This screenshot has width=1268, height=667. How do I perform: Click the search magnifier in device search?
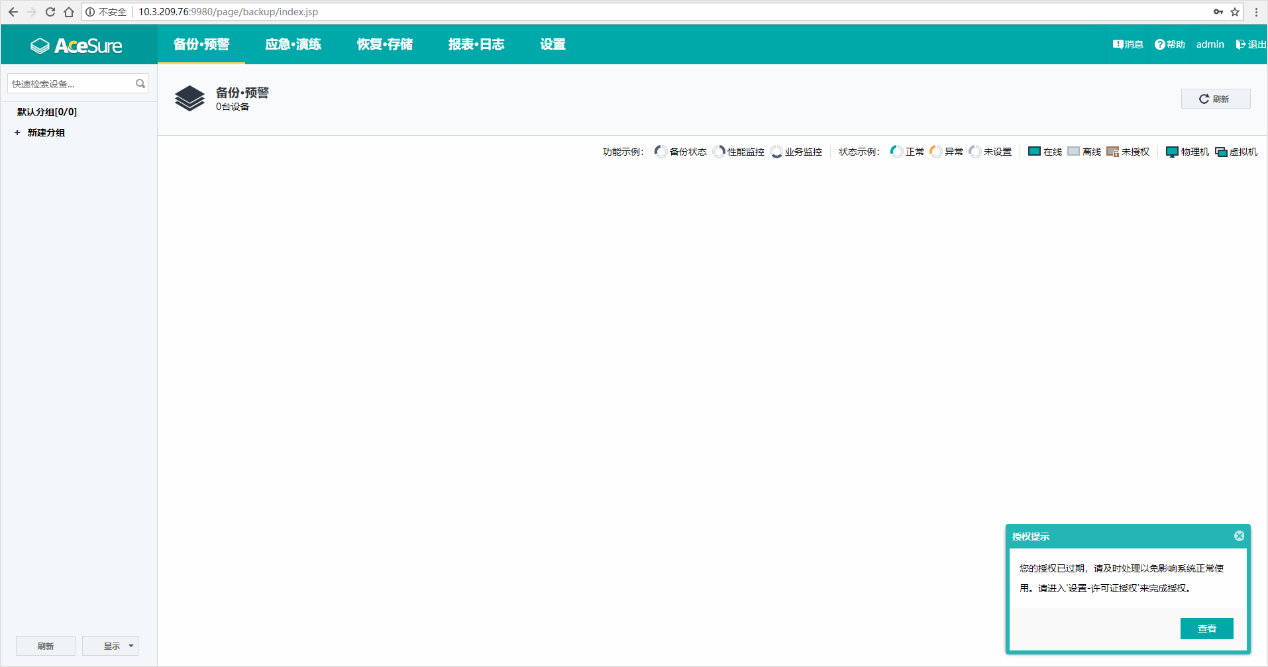(x=140, y=84)
